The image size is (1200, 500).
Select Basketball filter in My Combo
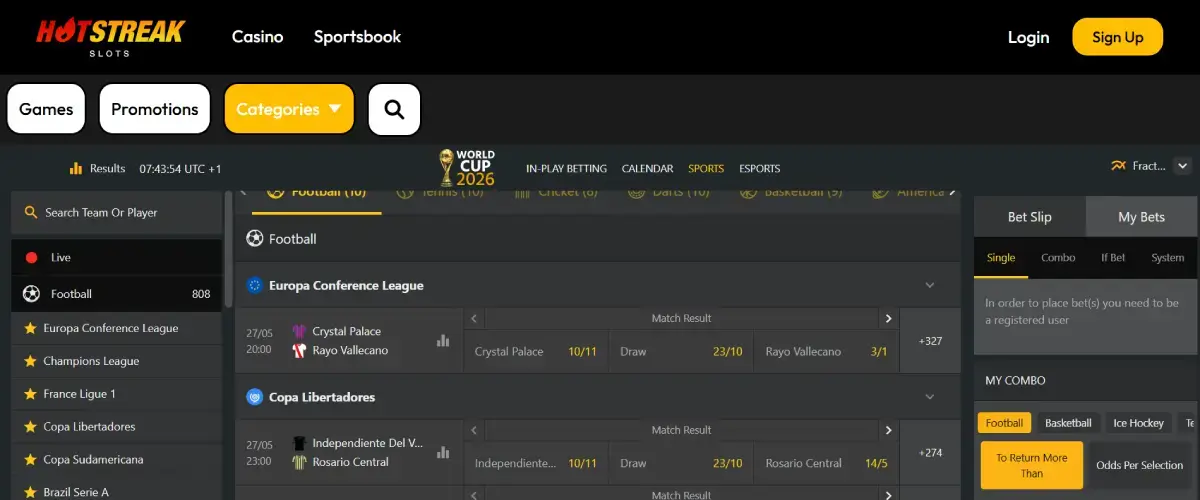1069,423
